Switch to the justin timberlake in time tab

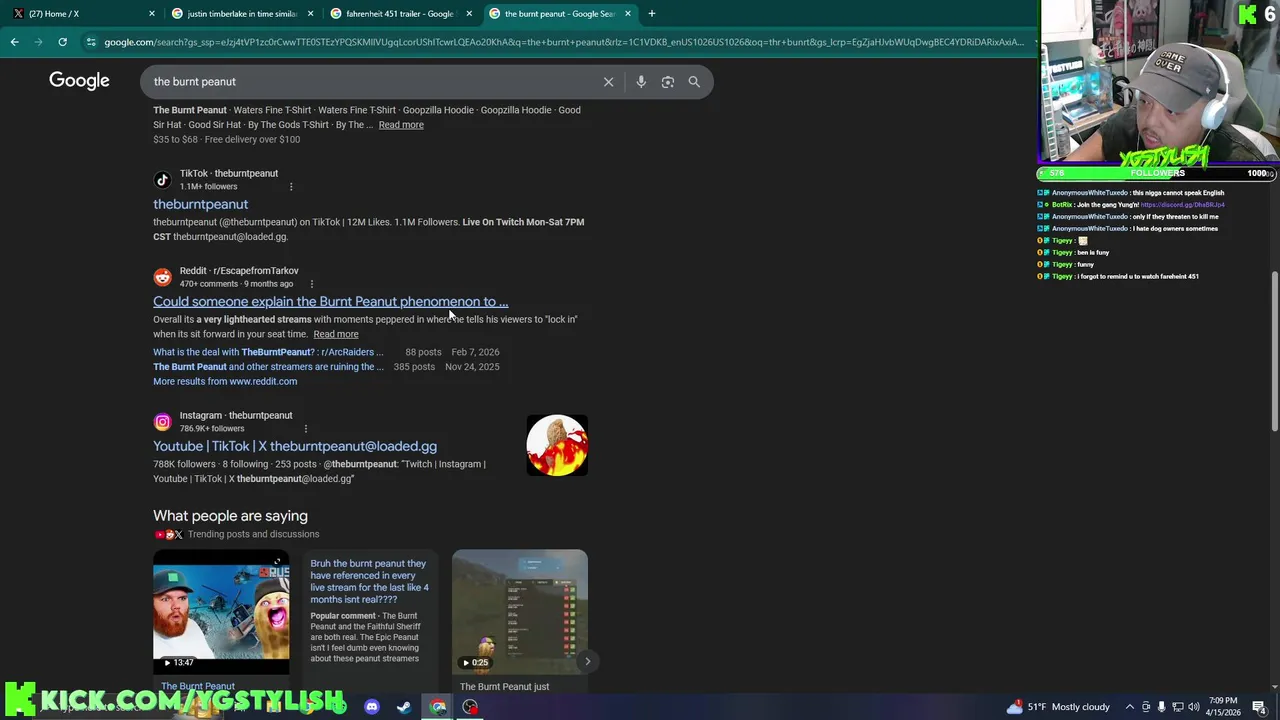coord(240,14)
